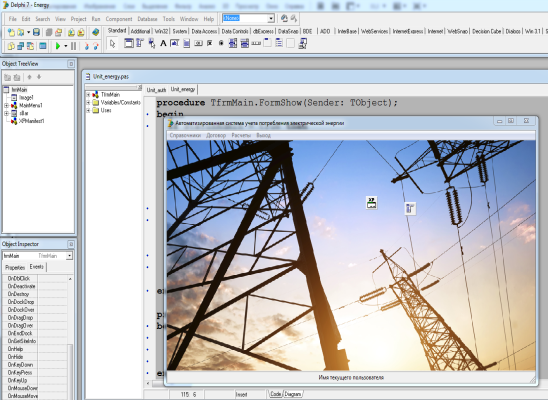This screenshot has width=548, height=401.
Task: Open the Component menu
Action: click(119, 19)
